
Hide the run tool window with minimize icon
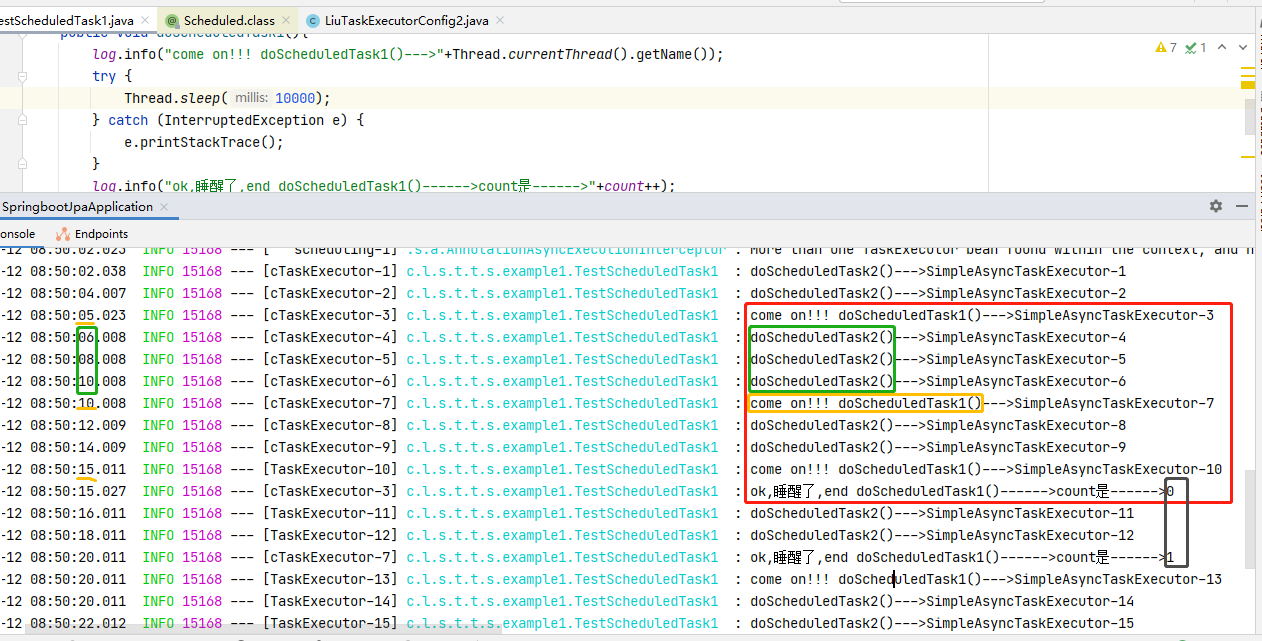1241,206
